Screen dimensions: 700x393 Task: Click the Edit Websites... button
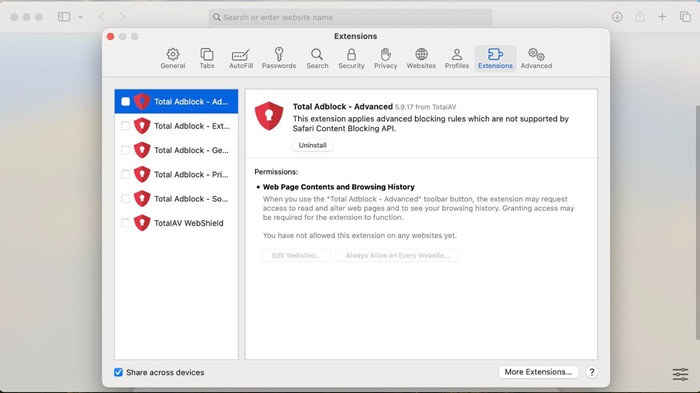(x=296, y=255)
